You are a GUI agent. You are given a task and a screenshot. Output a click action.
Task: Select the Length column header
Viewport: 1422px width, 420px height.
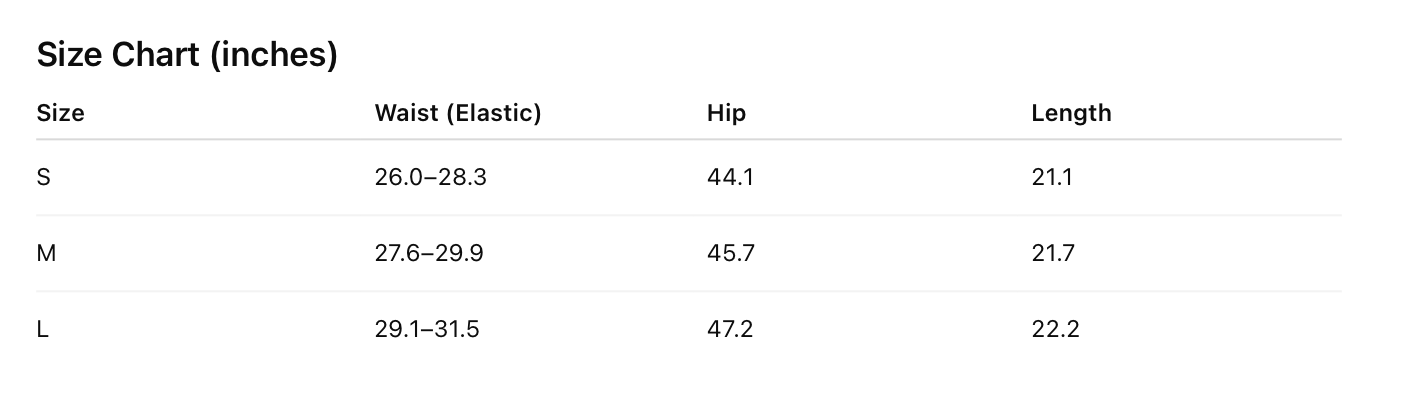click(x=1071, y=113)
